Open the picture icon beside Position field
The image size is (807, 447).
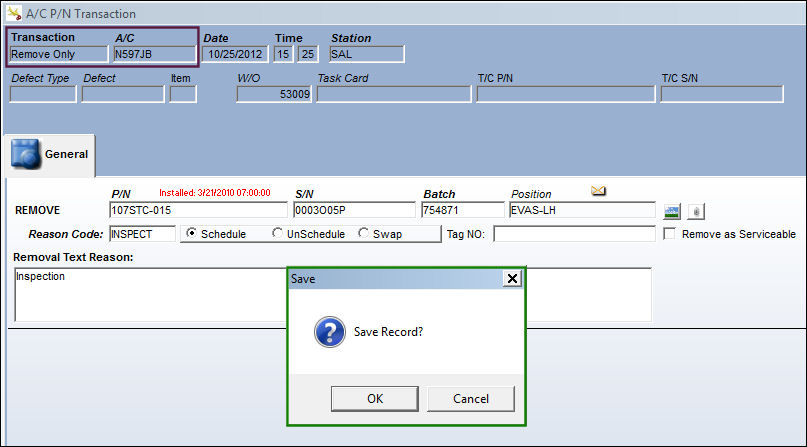(x=672, y=211)
